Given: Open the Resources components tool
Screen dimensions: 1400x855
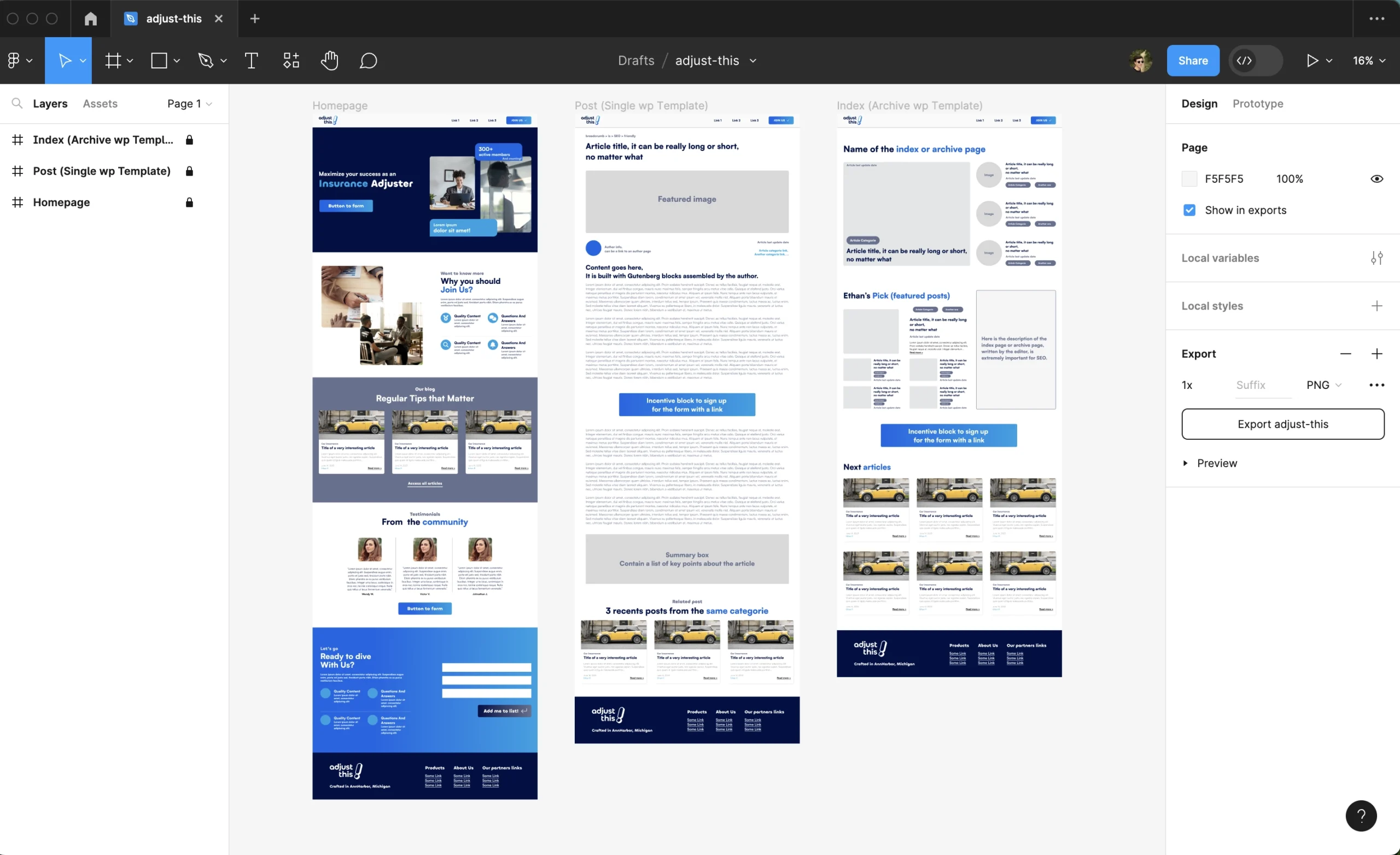Looking at the screenshot, I should (x=291, y=61).
